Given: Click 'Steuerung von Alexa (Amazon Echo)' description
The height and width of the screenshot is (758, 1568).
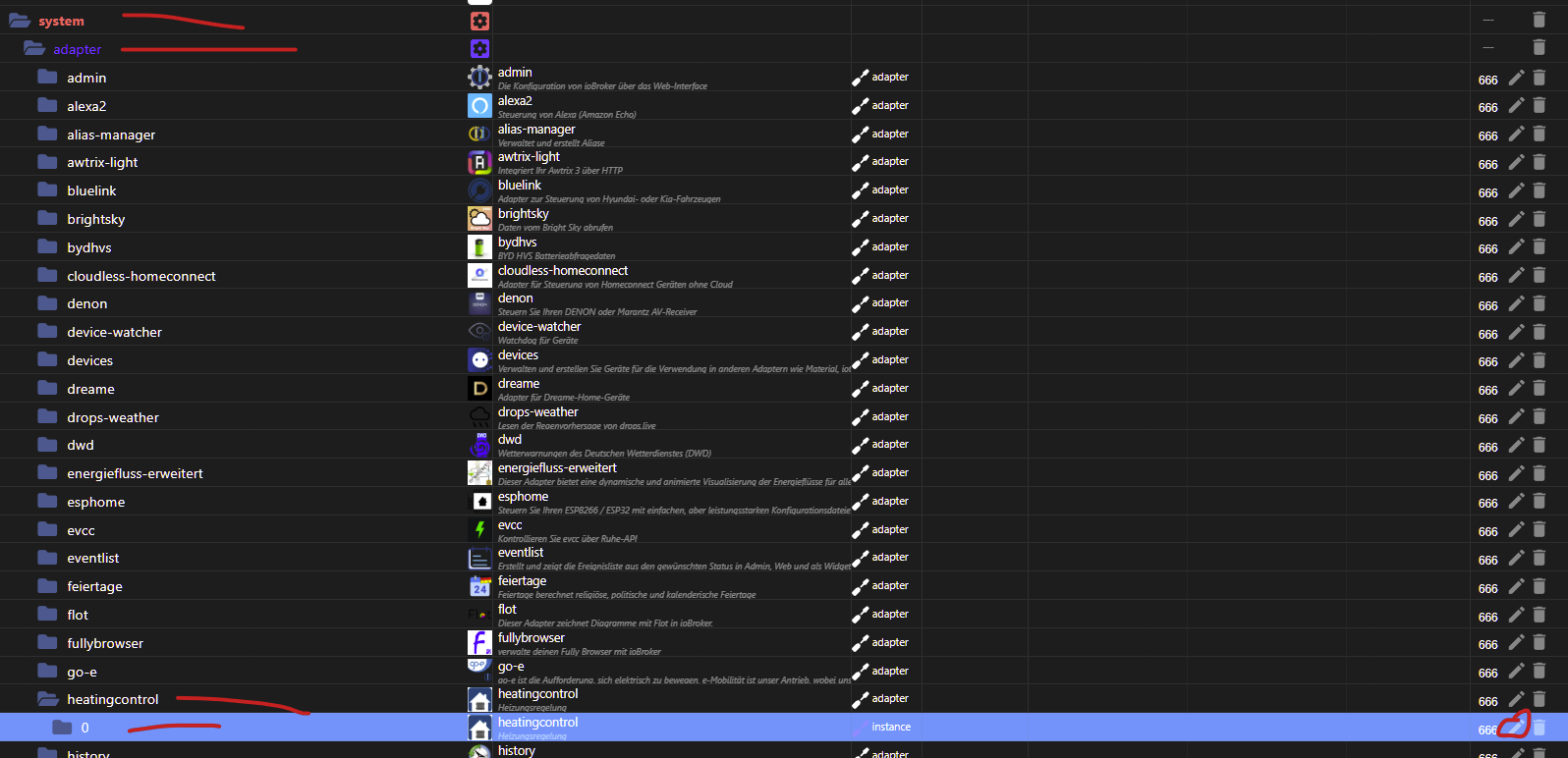Looking at the screenshot, I should 567,115.
